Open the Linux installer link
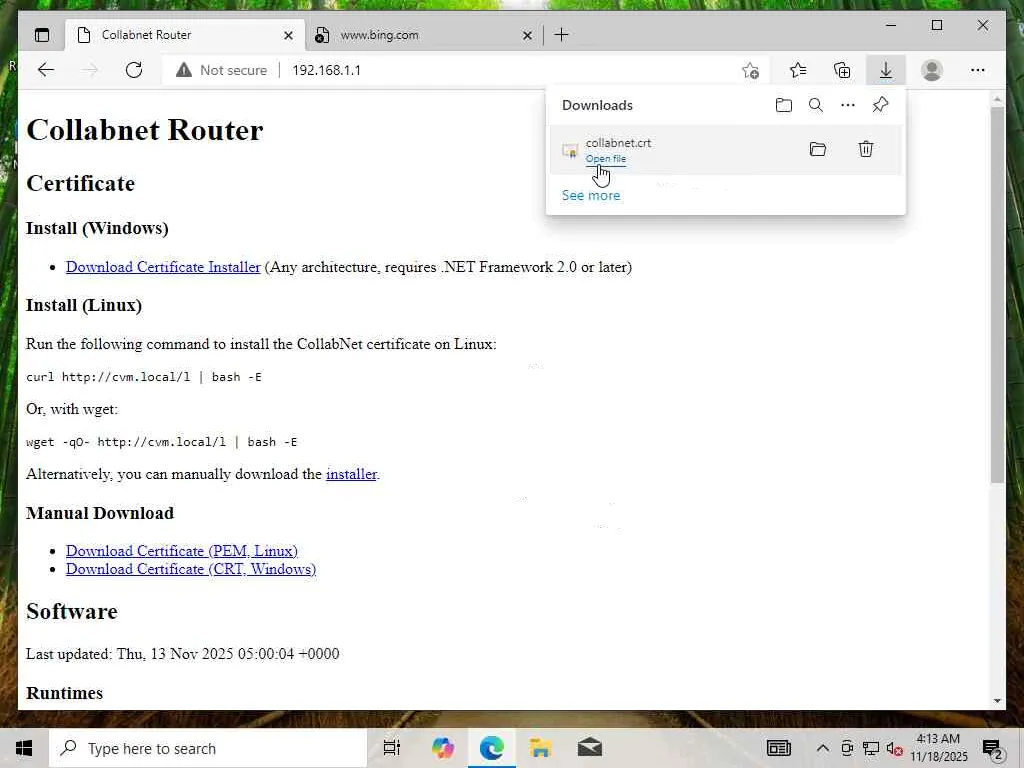This screenshot has width=1024, height=768. tap(351, 474)
